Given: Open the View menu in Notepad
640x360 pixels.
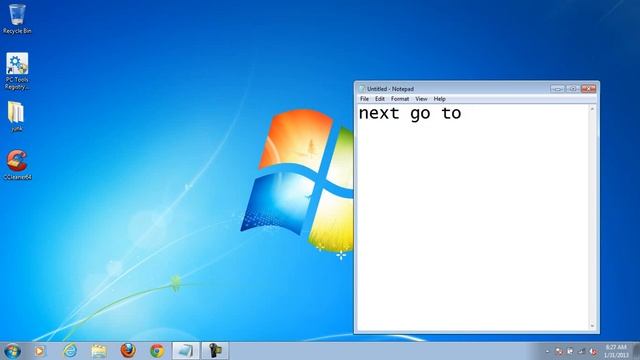Looking at the screenshot, I should tap(421, 99).
